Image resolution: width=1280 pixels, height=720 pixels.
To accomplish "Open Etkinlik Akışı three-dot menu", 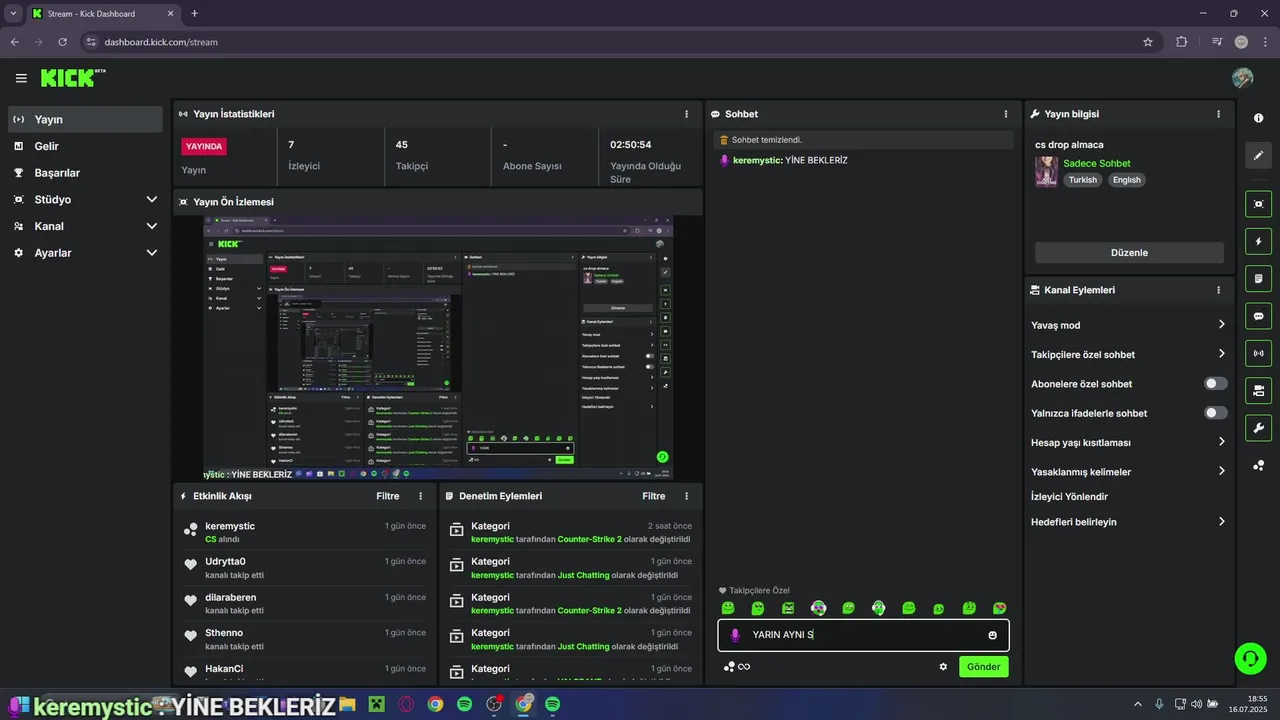I will click(420, 496).
